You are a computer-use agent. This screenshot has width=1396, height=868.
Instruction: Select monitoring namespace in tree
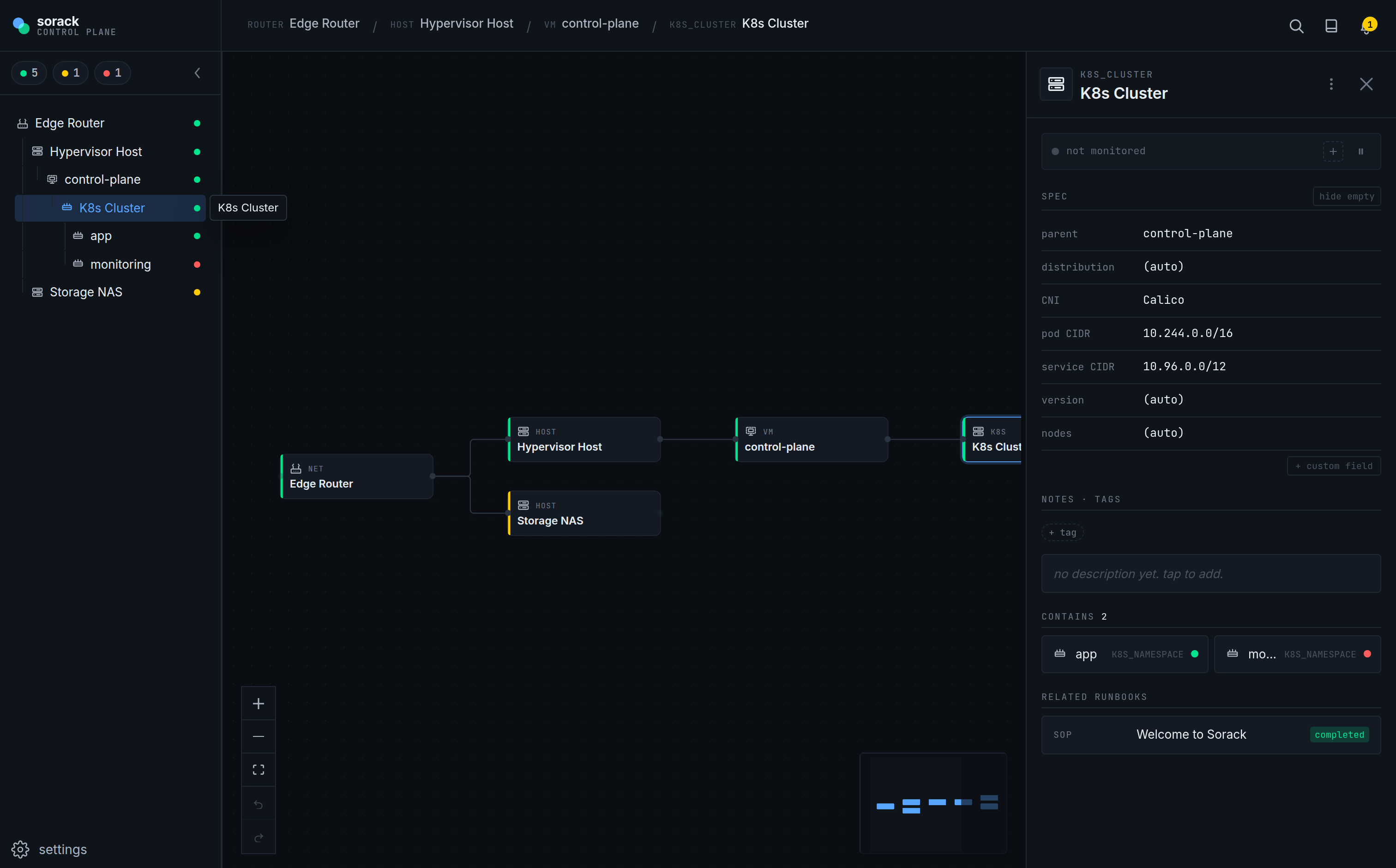pos(110,264)
